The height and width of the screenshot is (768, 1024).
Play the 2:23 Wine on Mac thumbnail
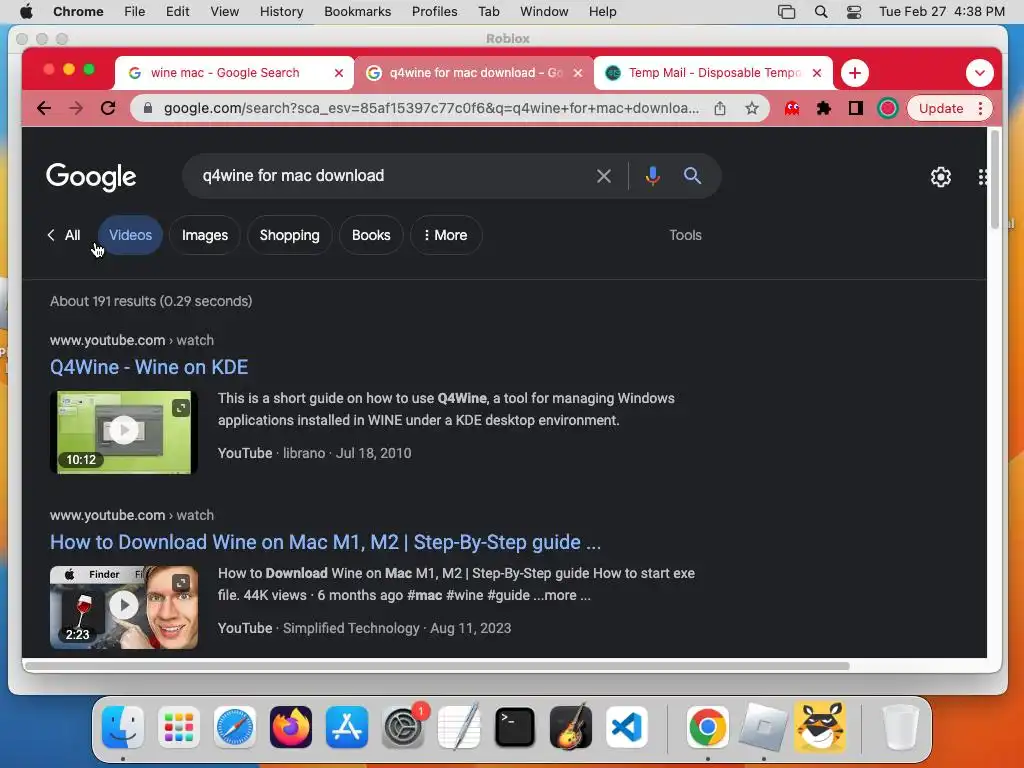(x=124, y=607)
